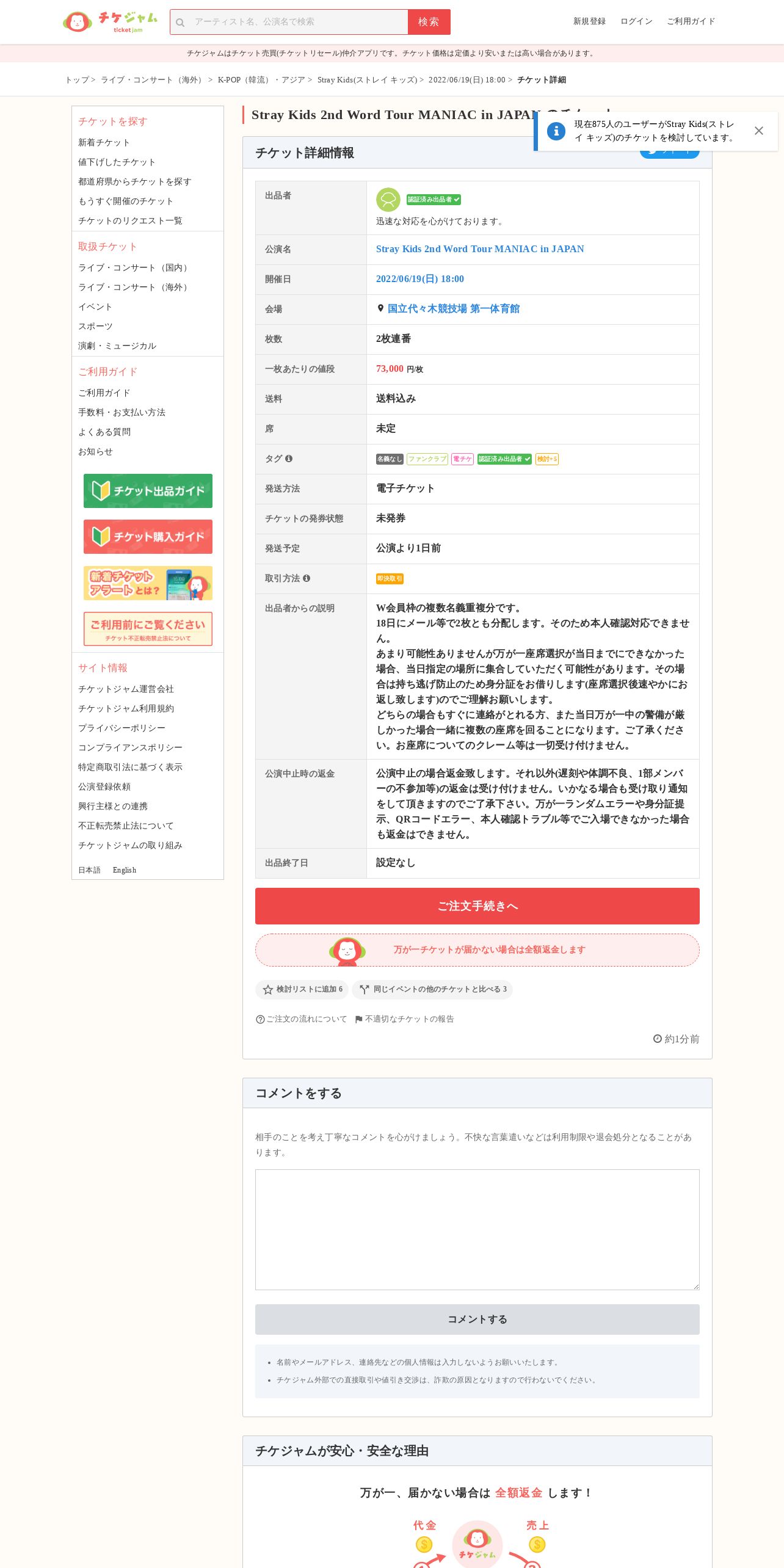The image size is (784, 1568).
Task: Click the 認証済み出品者 tag in タグ row
Action: pyautogui.click(x=504, y=459)
